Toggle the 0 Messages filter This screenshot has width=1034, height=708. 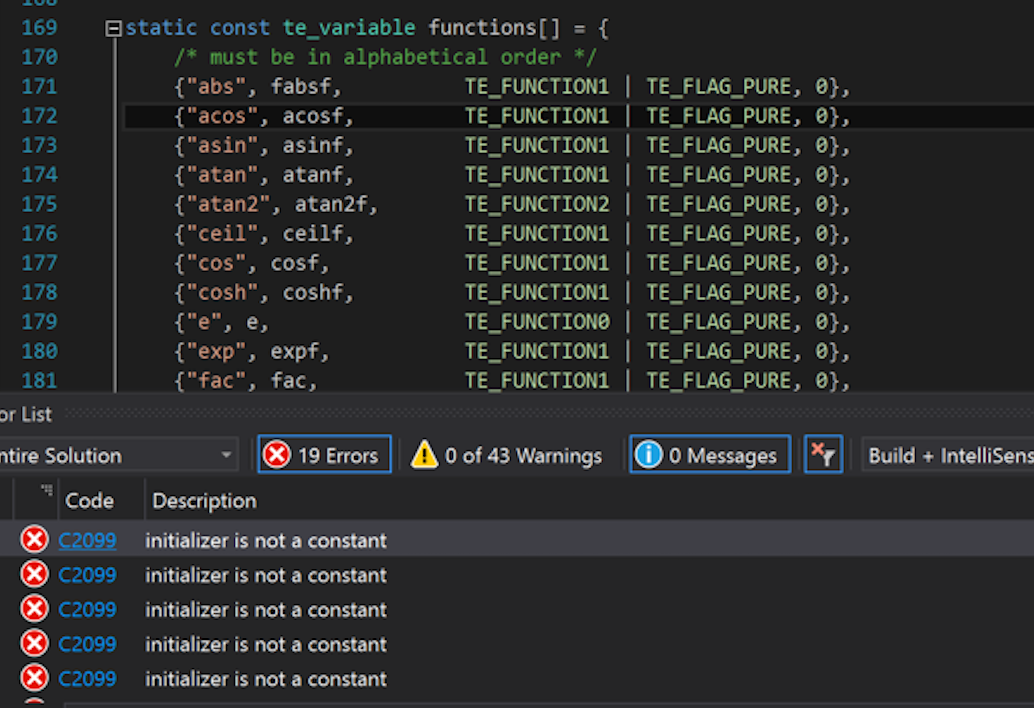tap(709, 455)
